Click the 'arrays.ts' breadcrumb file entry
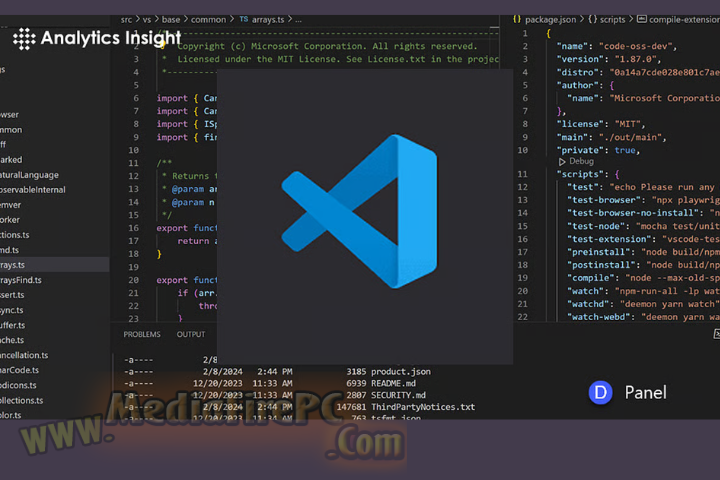The image size is (720, 480). (268, 20)
